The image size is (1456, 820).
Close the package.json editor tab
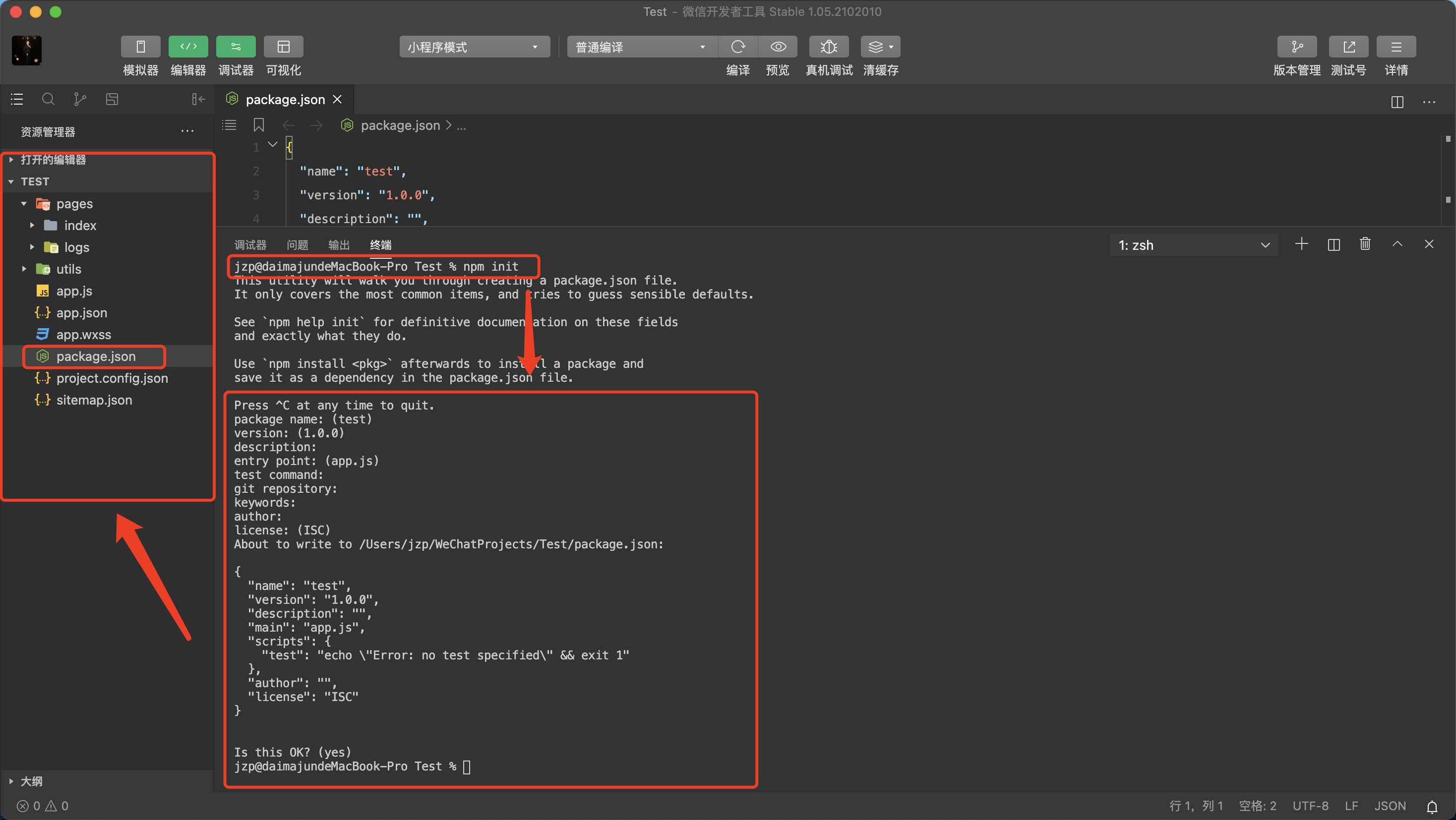pos(337,100)
